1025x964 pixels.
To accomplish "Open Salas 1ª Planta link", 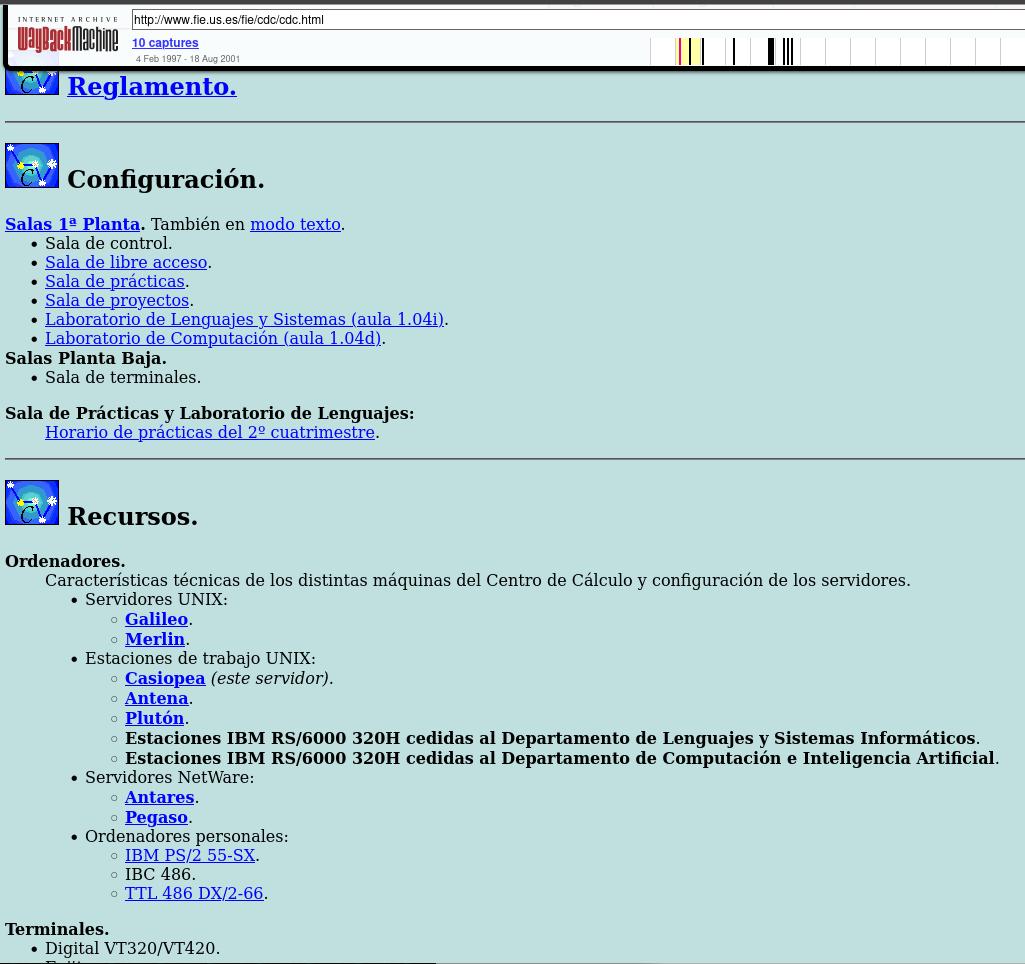I will tap(75, 224).
